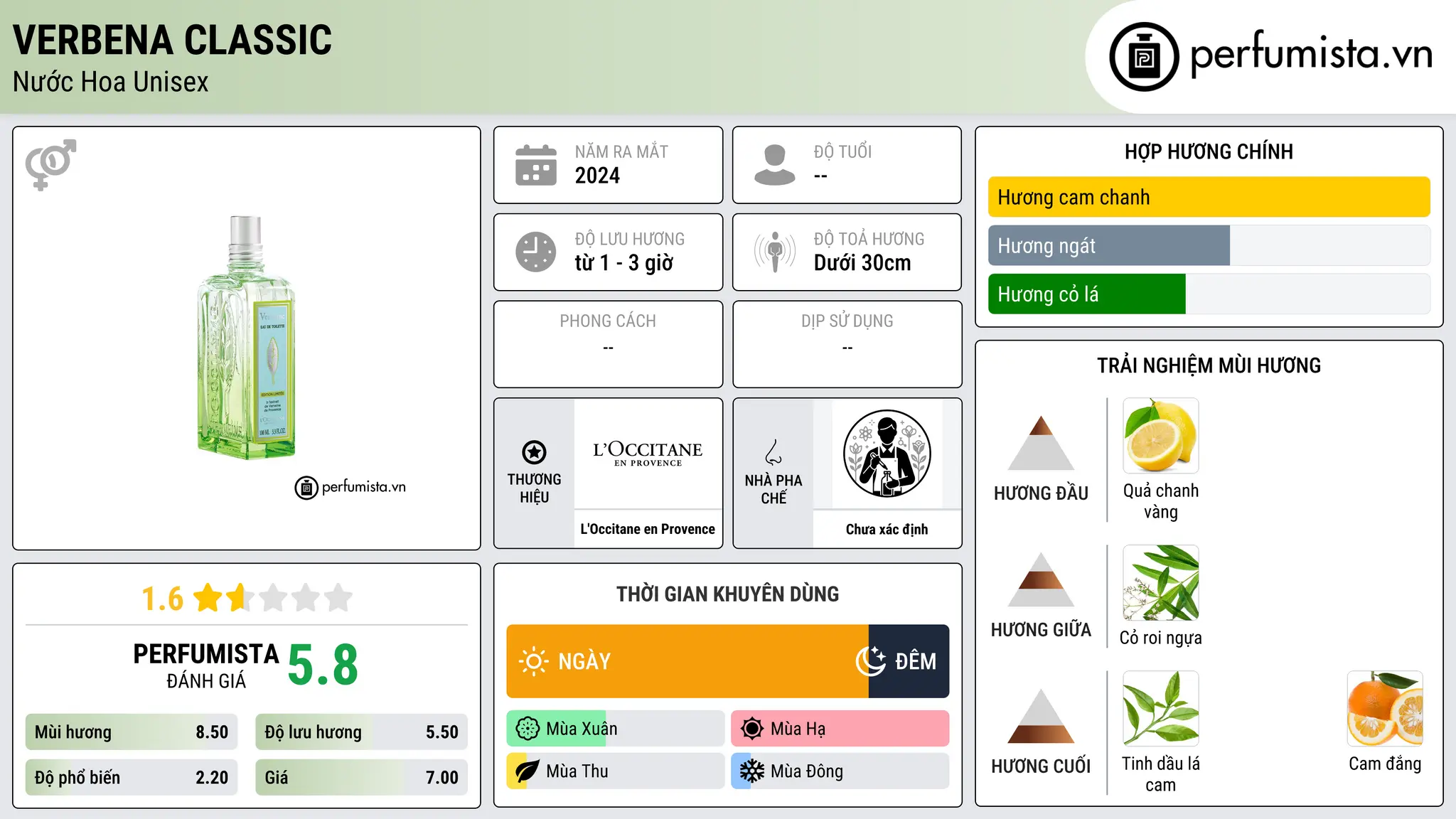The height and width of the screenshot is (819, 1456).
Task: Click the HƯƠNG GIỮA label
Action: tap(1042, 630)
